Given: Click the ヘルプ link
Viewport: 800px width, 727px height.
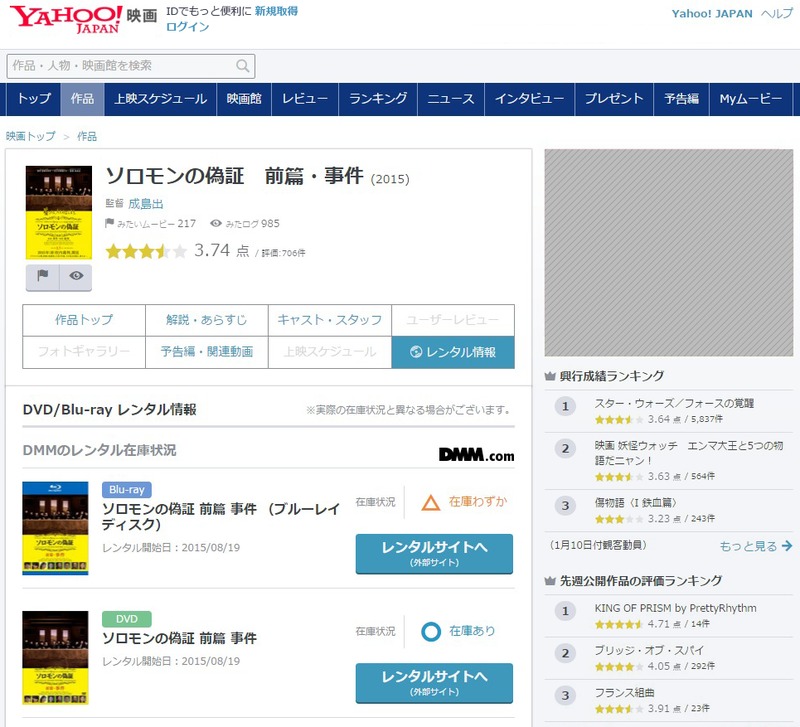Looking at the screenshot, I should (x=777, y=14).
